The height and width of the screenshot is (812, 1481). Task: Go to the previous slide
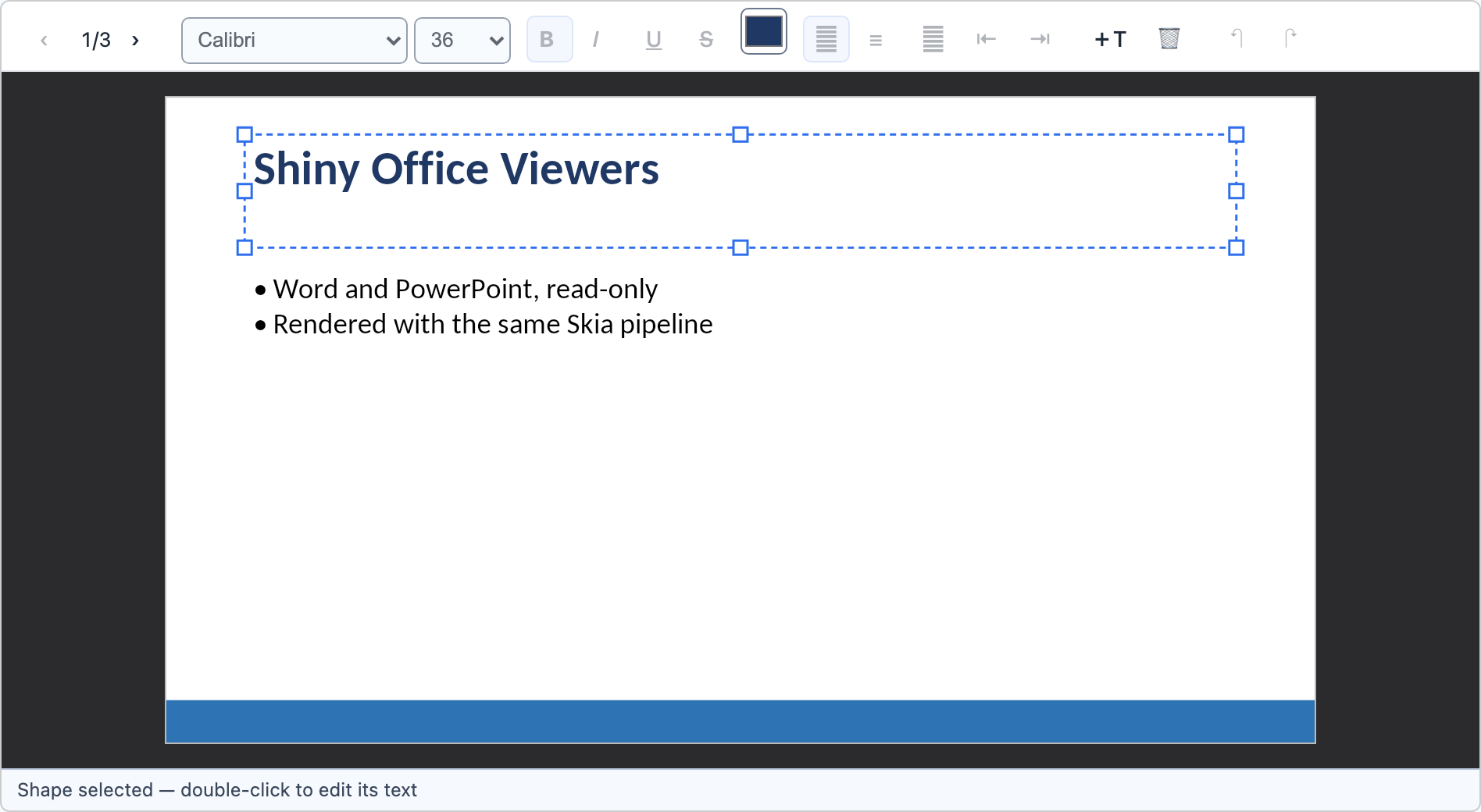(44, 40)
